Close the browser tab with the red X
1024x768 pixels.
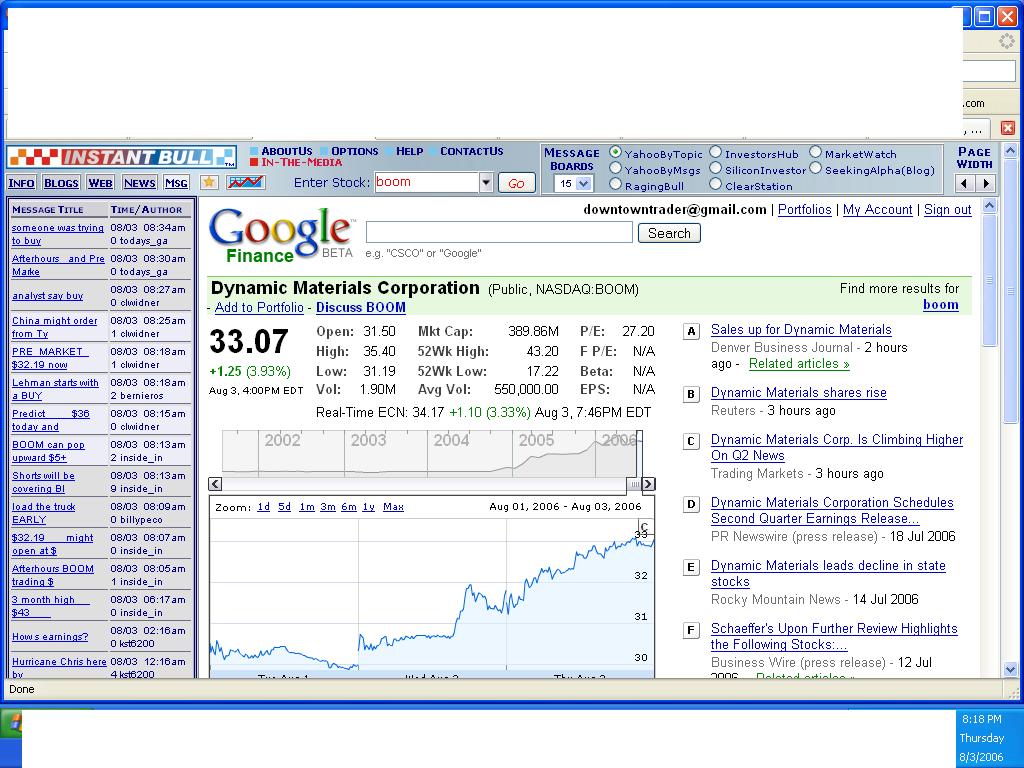(1008, 128)
